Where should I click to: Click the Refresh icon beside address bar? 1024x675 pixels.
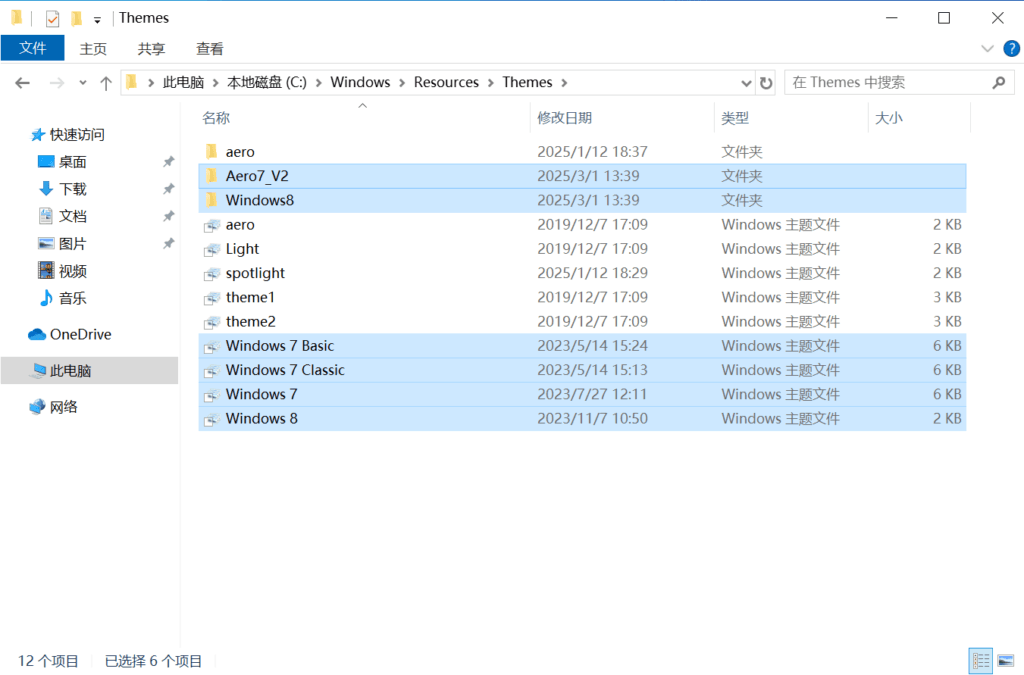(x=766, y=83)
